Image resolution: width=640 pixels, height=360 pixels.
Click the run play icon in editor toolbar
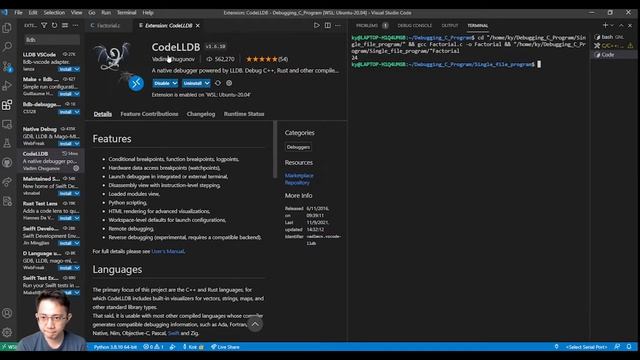pos(316,25)
